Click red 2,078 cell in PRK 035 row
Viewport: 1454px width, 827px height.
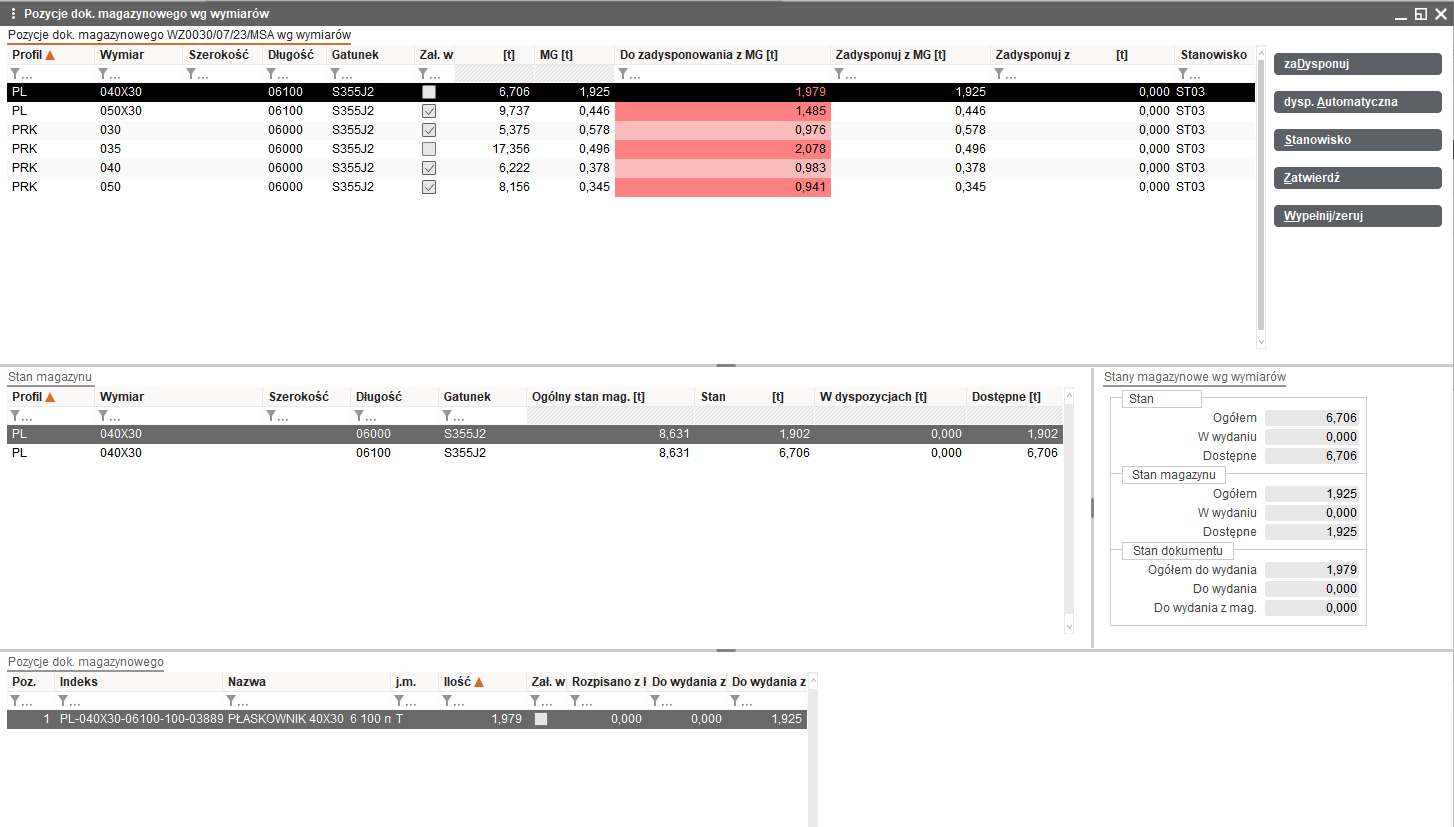coord(722,149)
